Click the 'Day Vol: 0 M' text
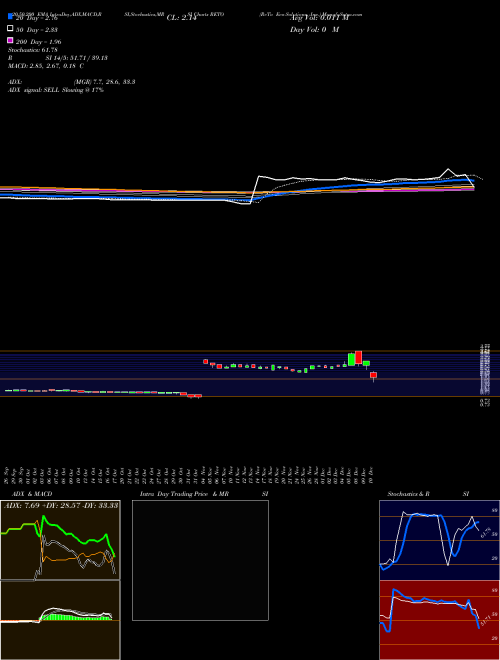The image size is (500, 660). 315,30
